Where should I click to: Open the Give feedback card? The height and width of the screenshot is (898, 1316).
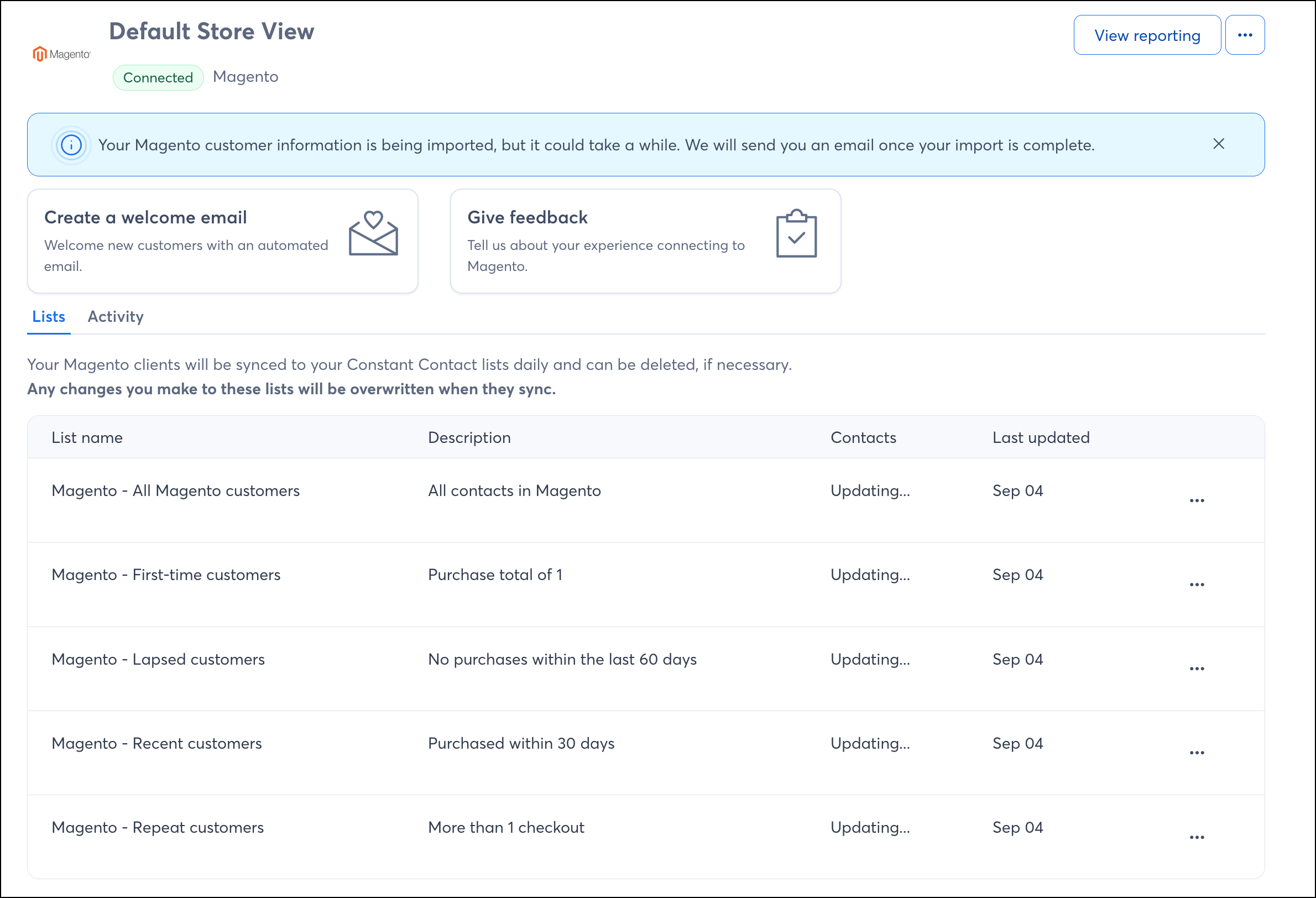[x=645, y=241]
